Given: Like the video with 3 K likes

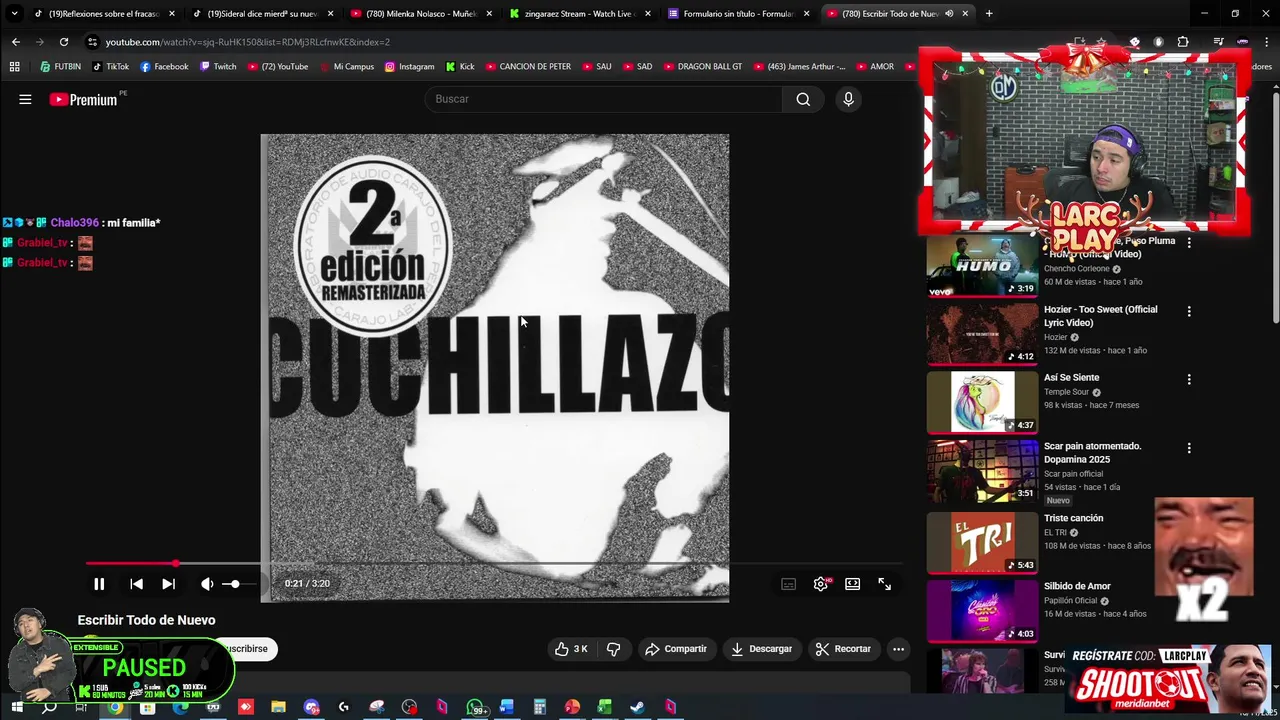Looking at the screenshot, I should click(x=571, y=649).
